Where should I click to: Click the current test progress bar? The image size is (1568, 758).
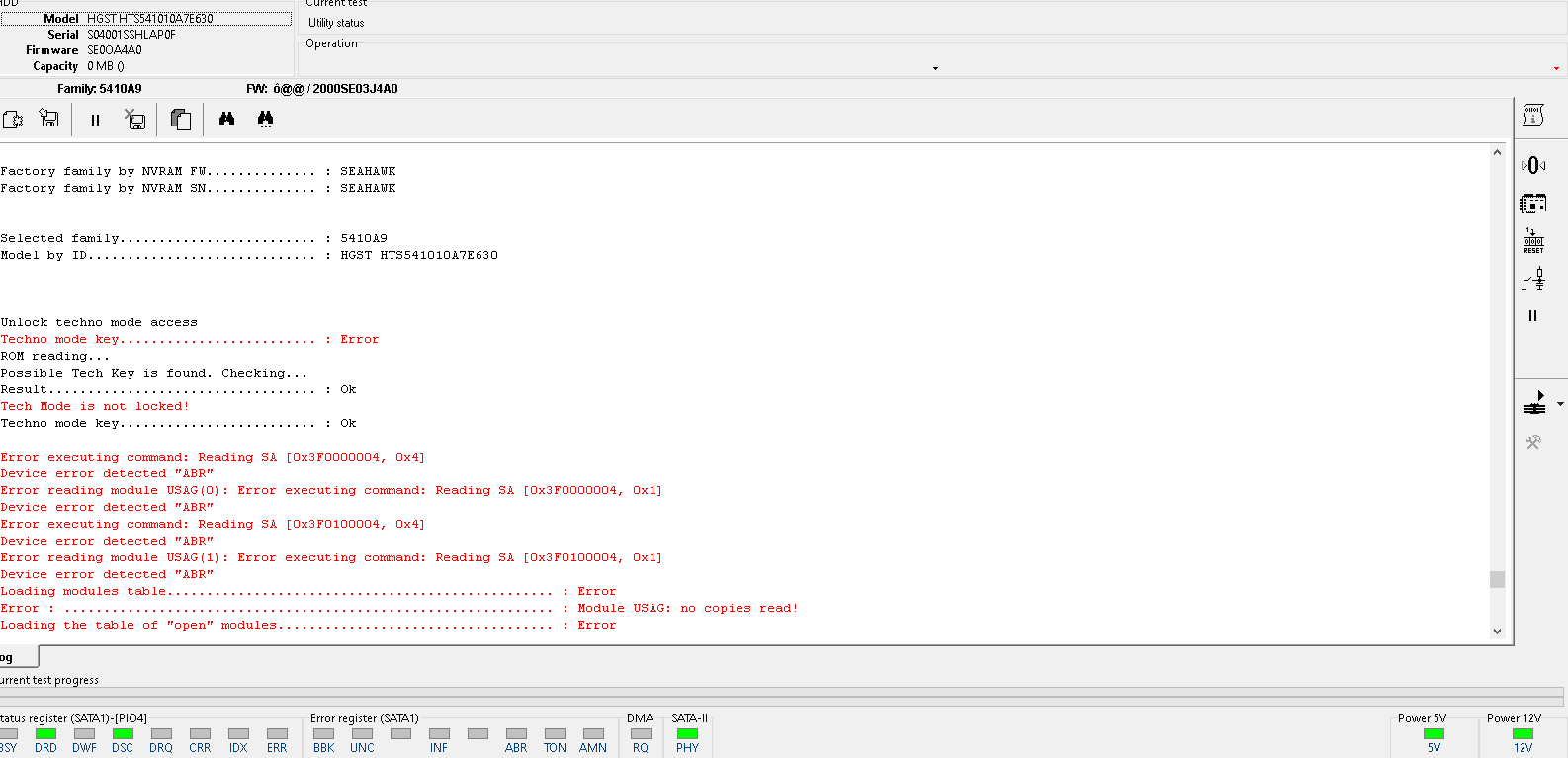(782, 696)
